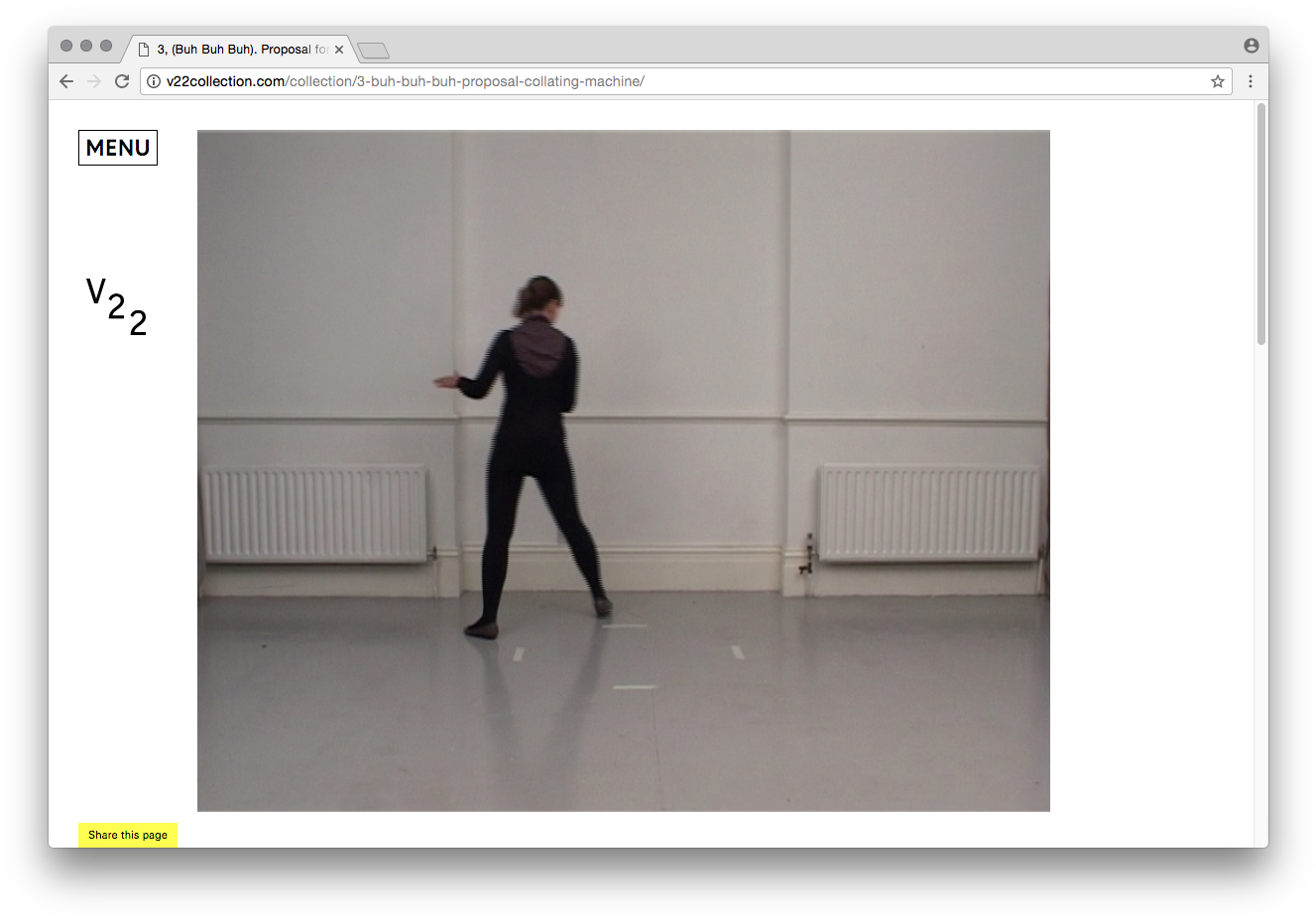This screenshot has height=921, width=1316.
Task: Click the yellow Share this page button
Action: [128, 835]
